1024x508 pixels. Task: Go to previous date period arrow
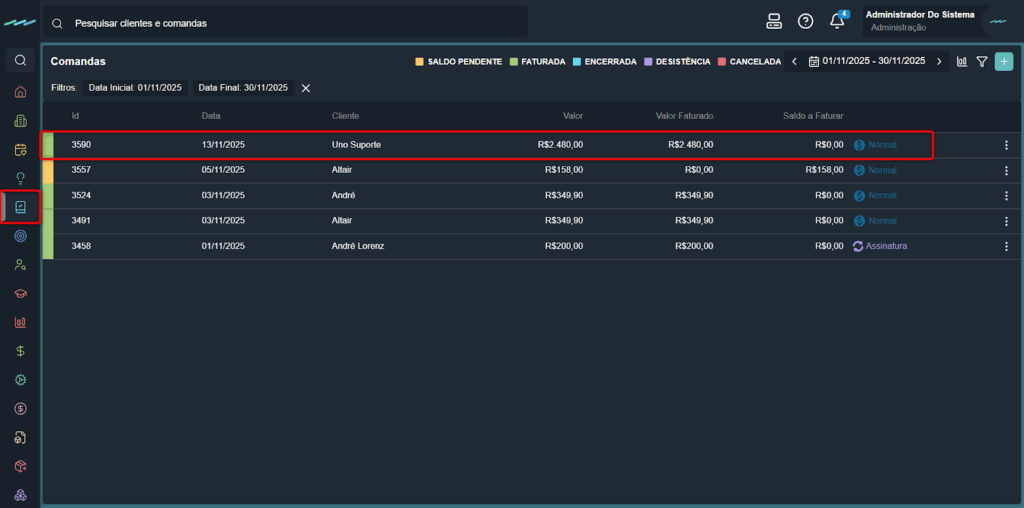point(794,62)
